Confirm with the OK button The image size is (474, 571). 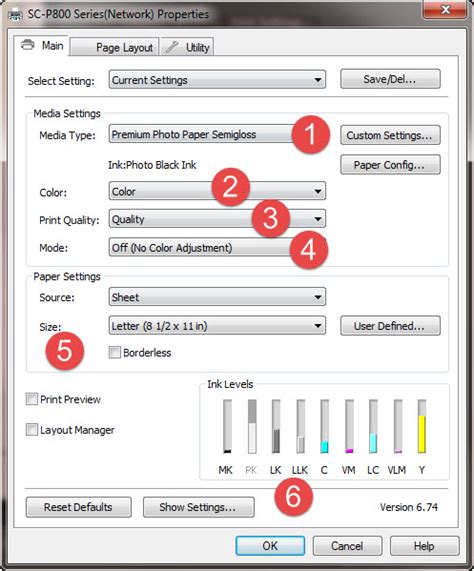click(270, 546)
